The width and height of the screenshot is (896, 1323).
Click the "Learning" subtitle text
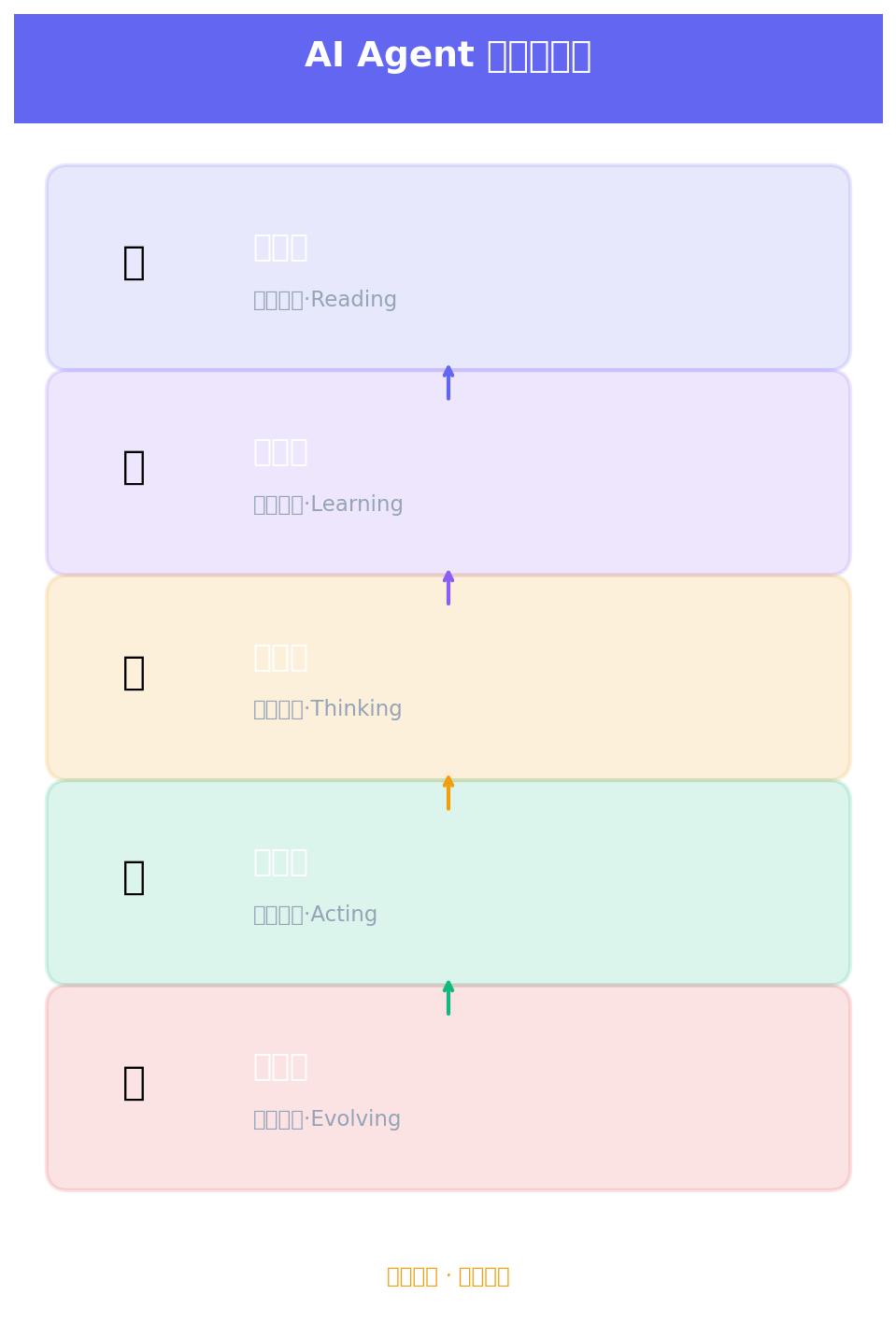328,505
